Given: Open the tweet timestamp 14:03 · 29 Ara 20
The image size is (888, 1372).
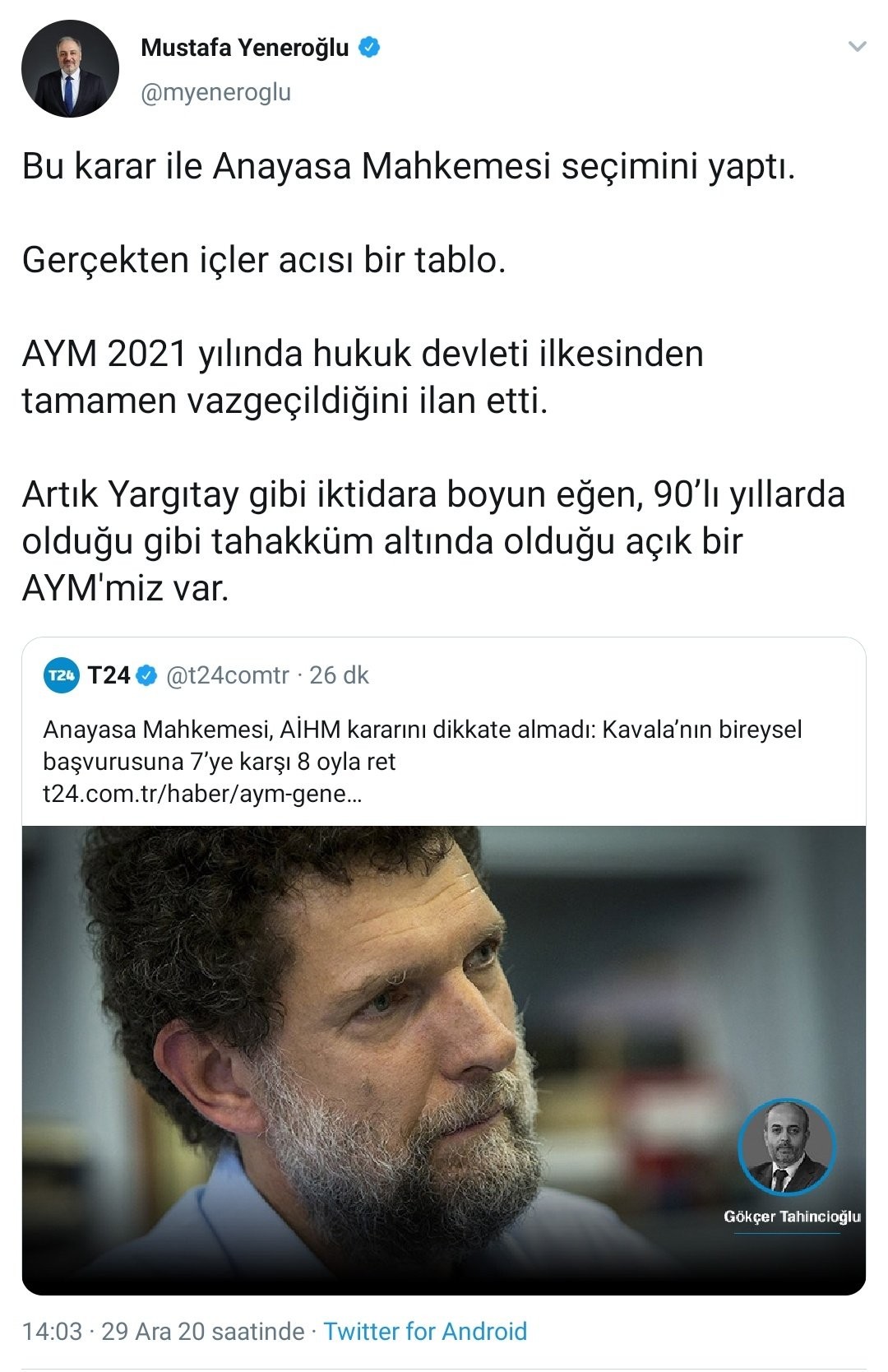Looking at the screenshot, I should click(163, 1331).
